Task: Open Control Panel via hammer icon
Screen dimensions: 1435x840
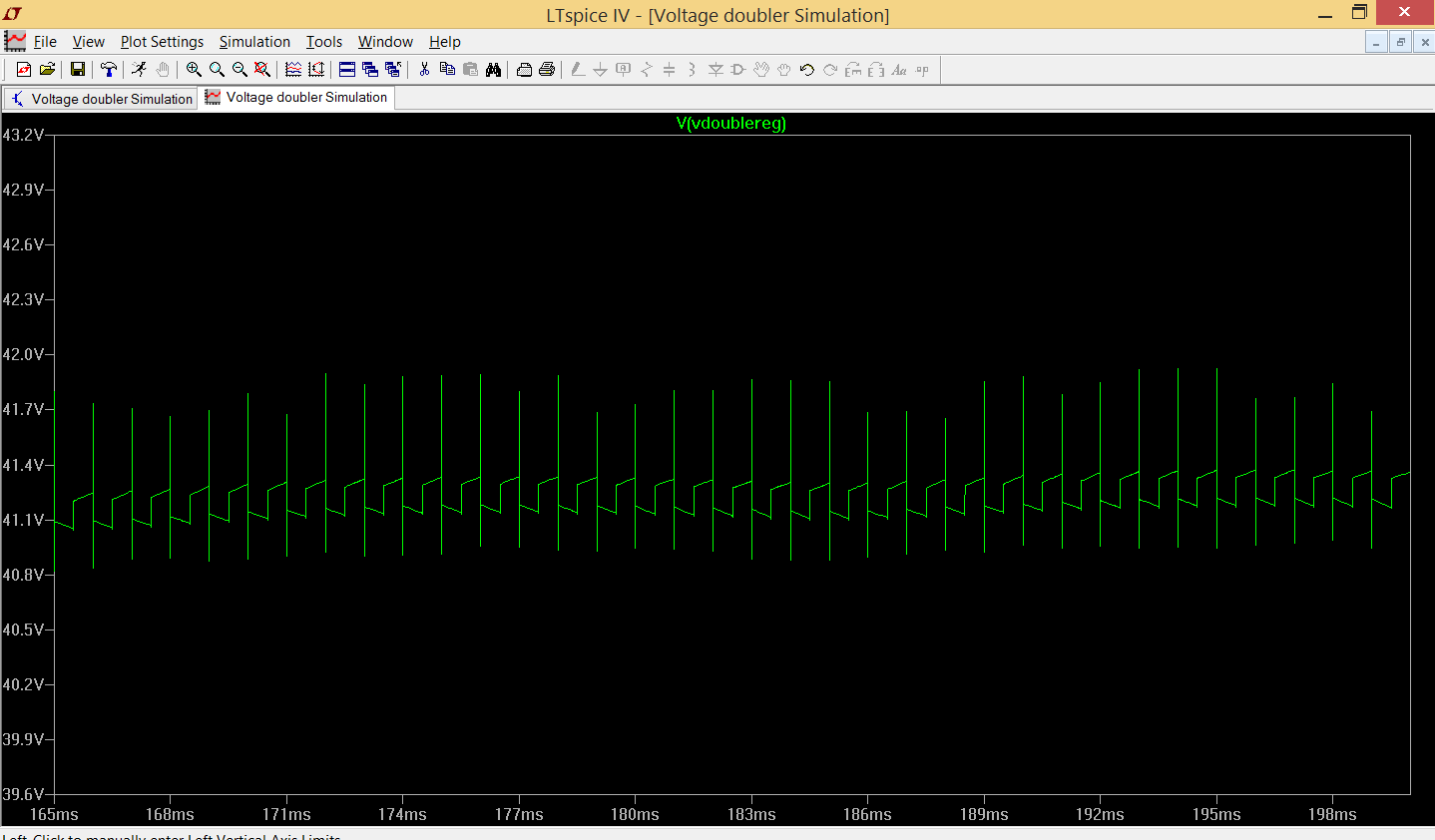Action: click(109, 69)
